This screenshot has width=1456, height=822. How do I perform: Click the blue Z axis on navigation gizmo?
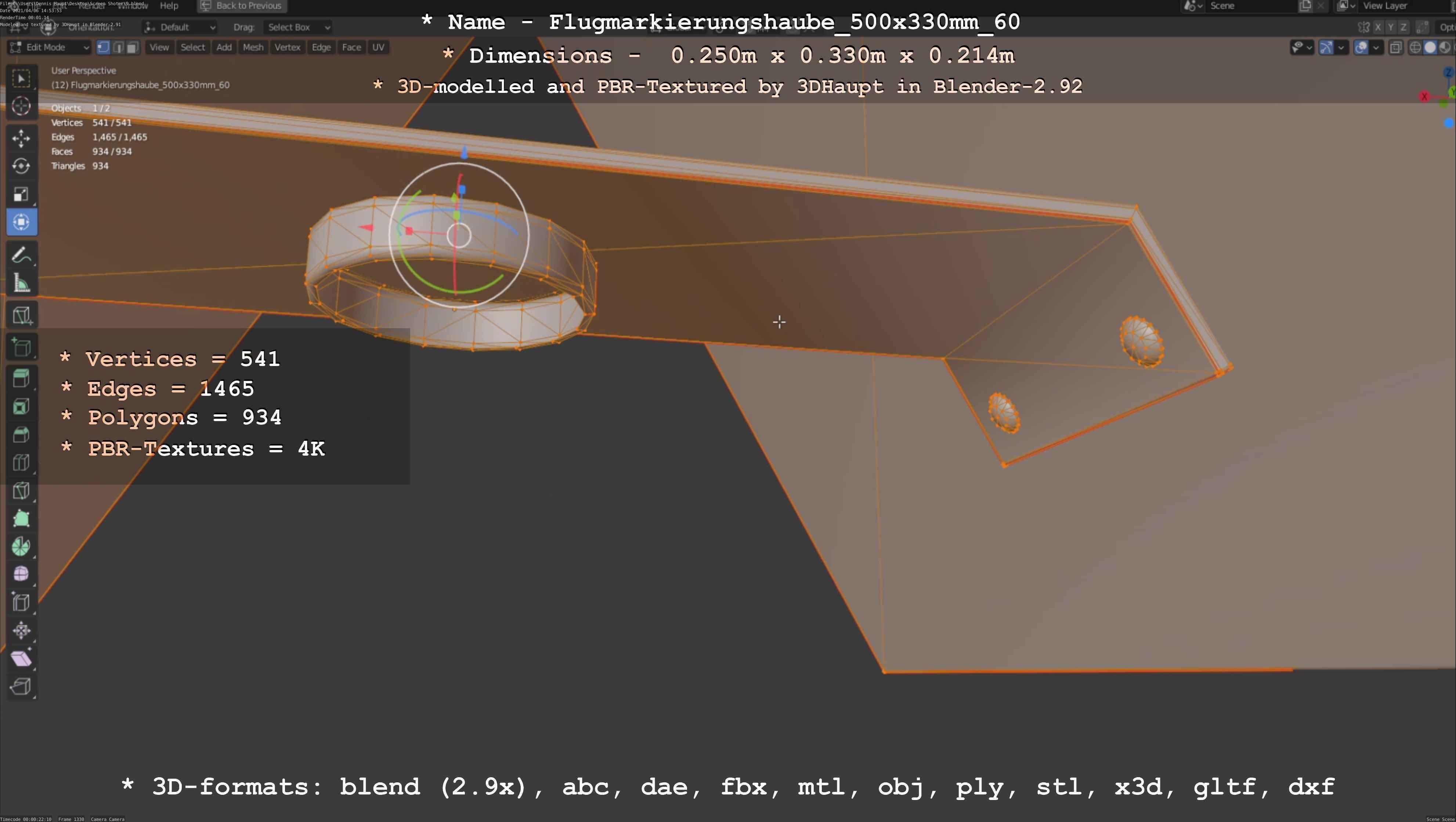1449,72
